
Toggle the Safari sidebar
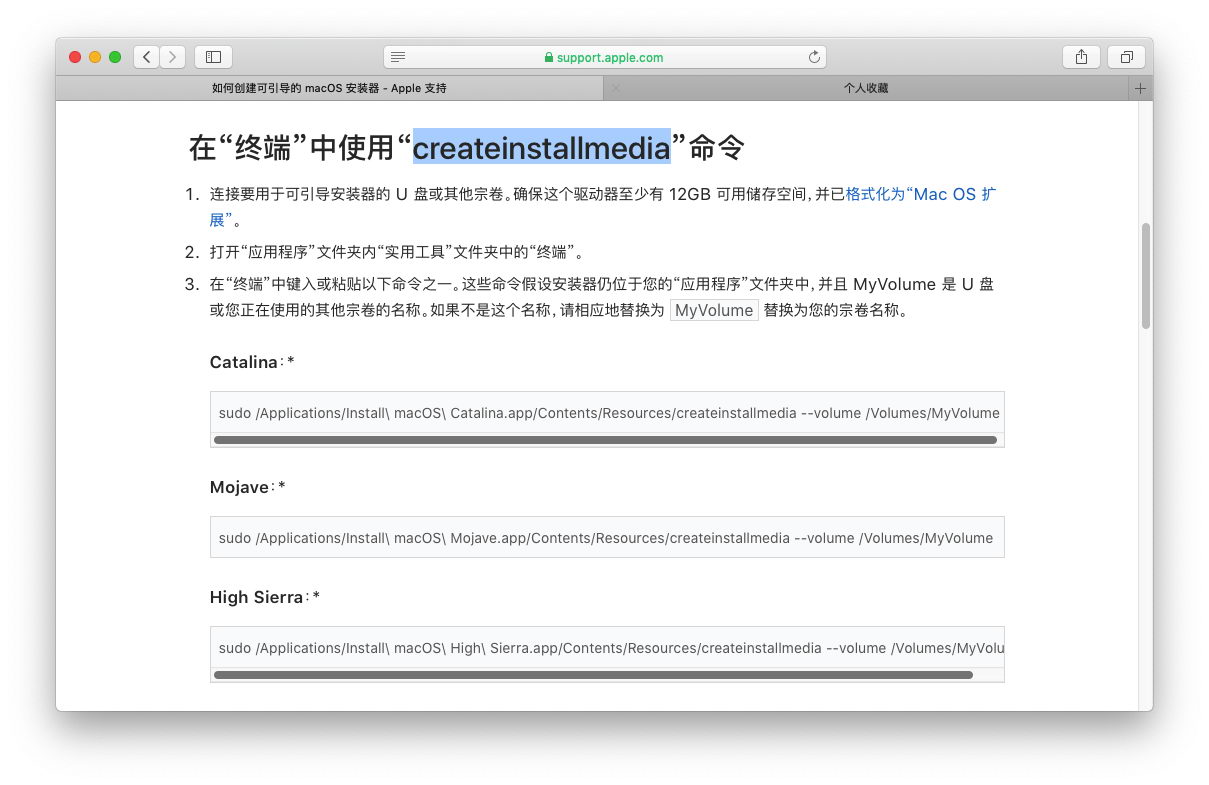(213, 56)
